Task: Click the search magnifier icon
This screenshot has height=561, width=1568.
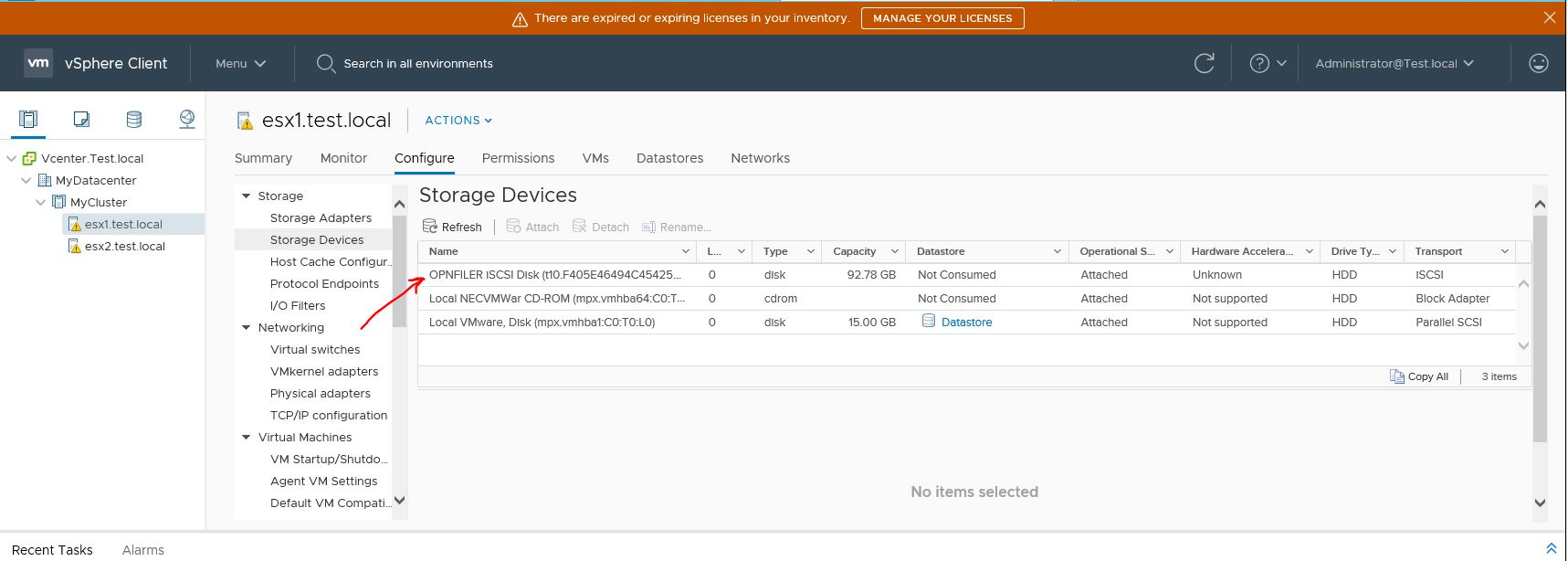Action: pyautogui.click(x=326, y=63)
